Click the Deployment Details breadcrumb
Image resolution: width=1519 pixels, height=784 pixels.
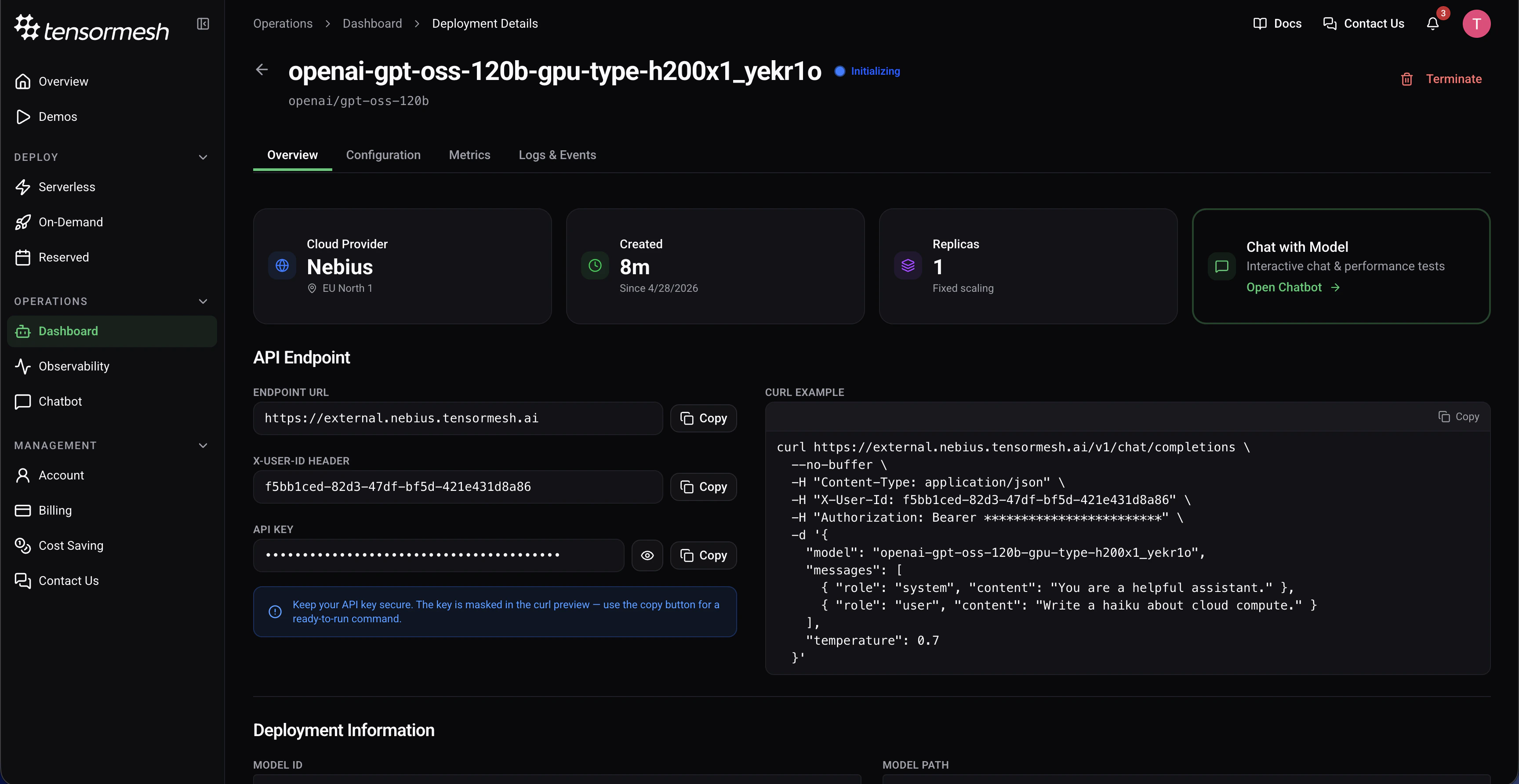[x=485, y=24]
